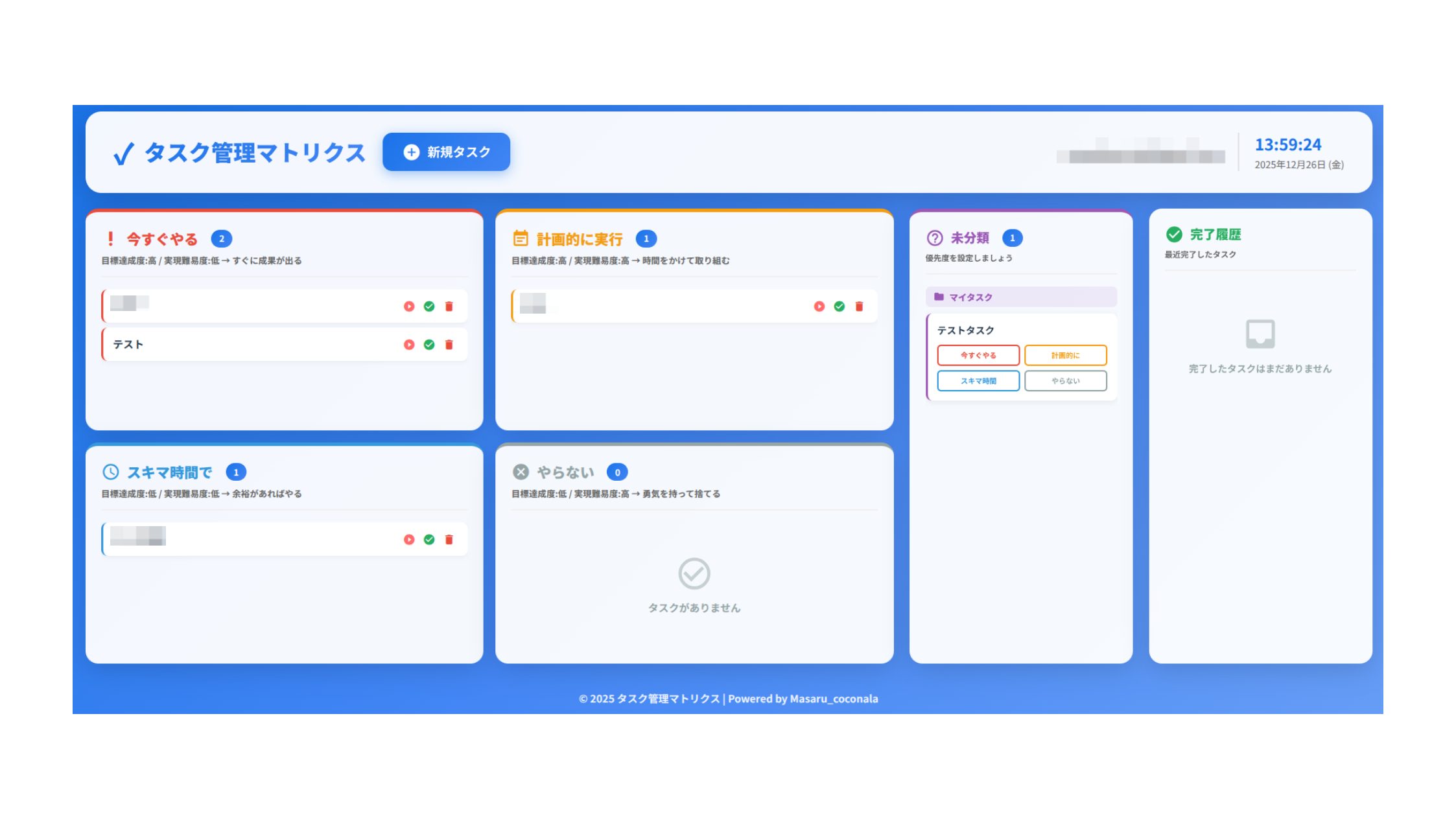Start the スキマ時間で task with play icon

click(409, 540)
